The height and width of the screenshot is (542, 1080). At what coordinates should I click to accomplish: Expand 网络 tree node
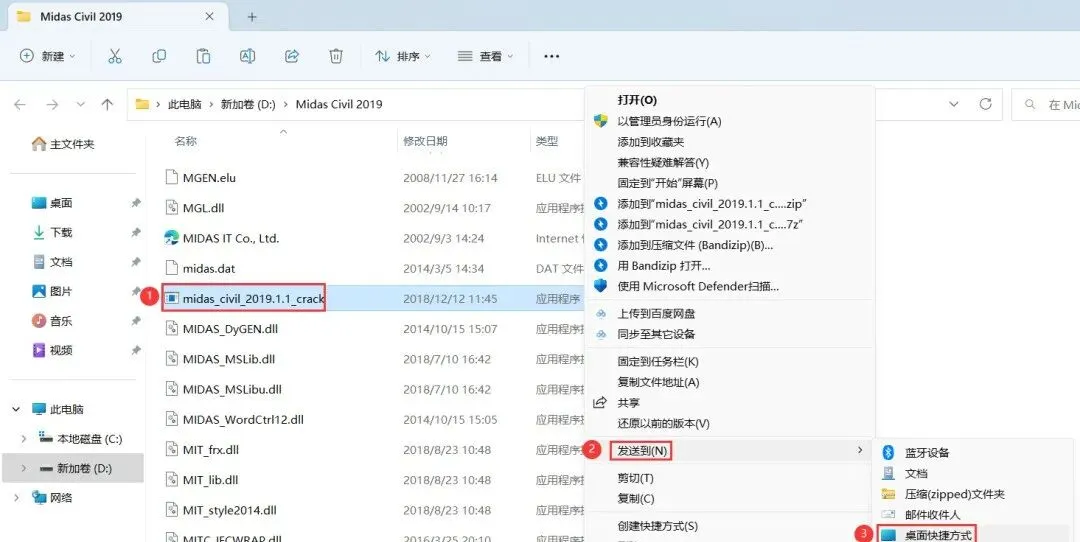pos(16,498)
